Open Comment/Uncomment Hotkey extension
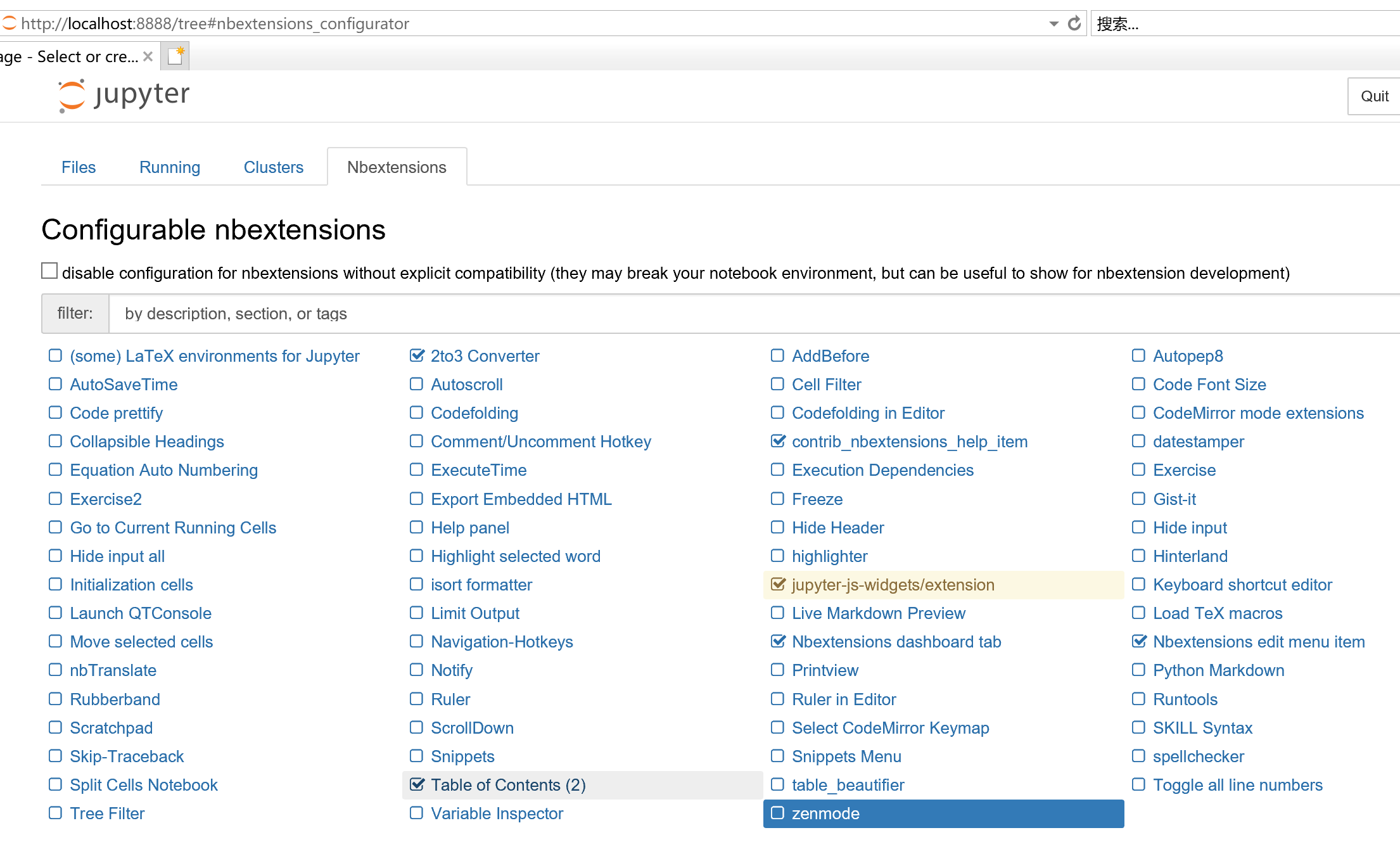This screenshot has width=1400, height=842. (541, 442)
